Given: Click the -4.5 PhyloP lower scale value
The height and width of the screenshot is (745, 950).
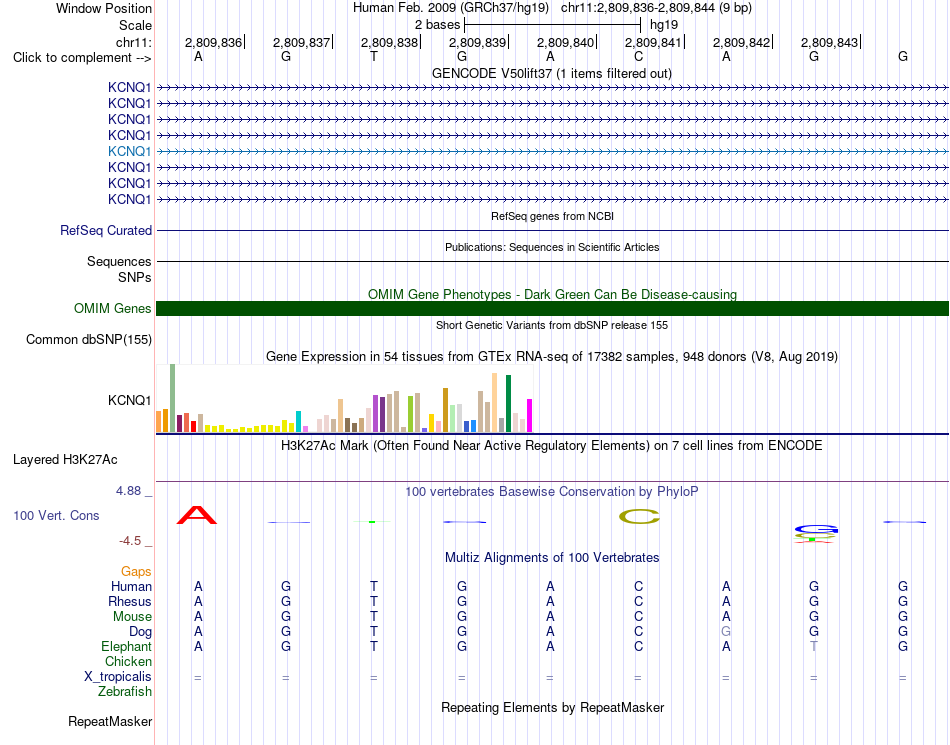Looking at the screenshot, I should point(130,541).
